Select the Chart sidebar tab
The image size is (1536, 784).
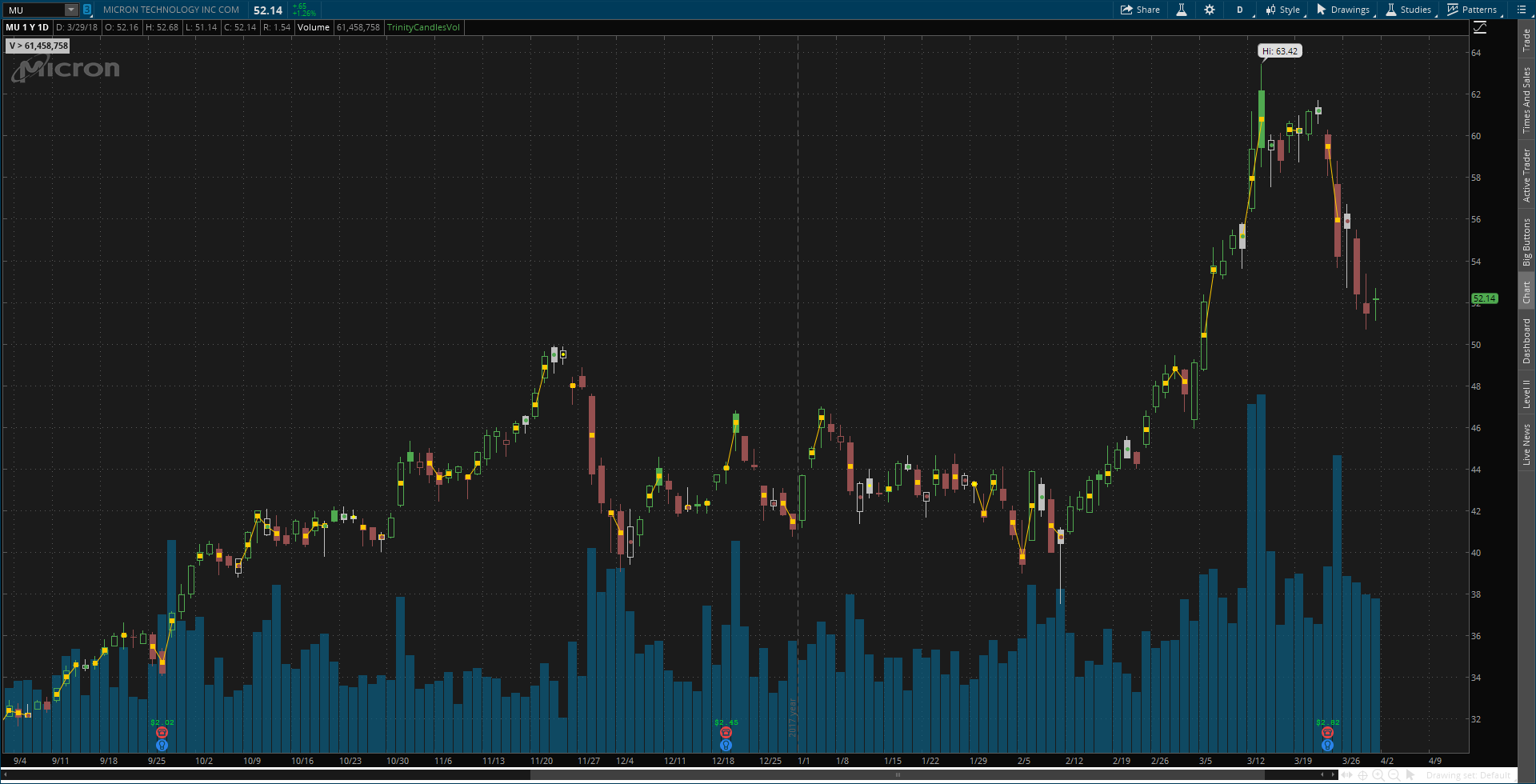point(1526,292)
